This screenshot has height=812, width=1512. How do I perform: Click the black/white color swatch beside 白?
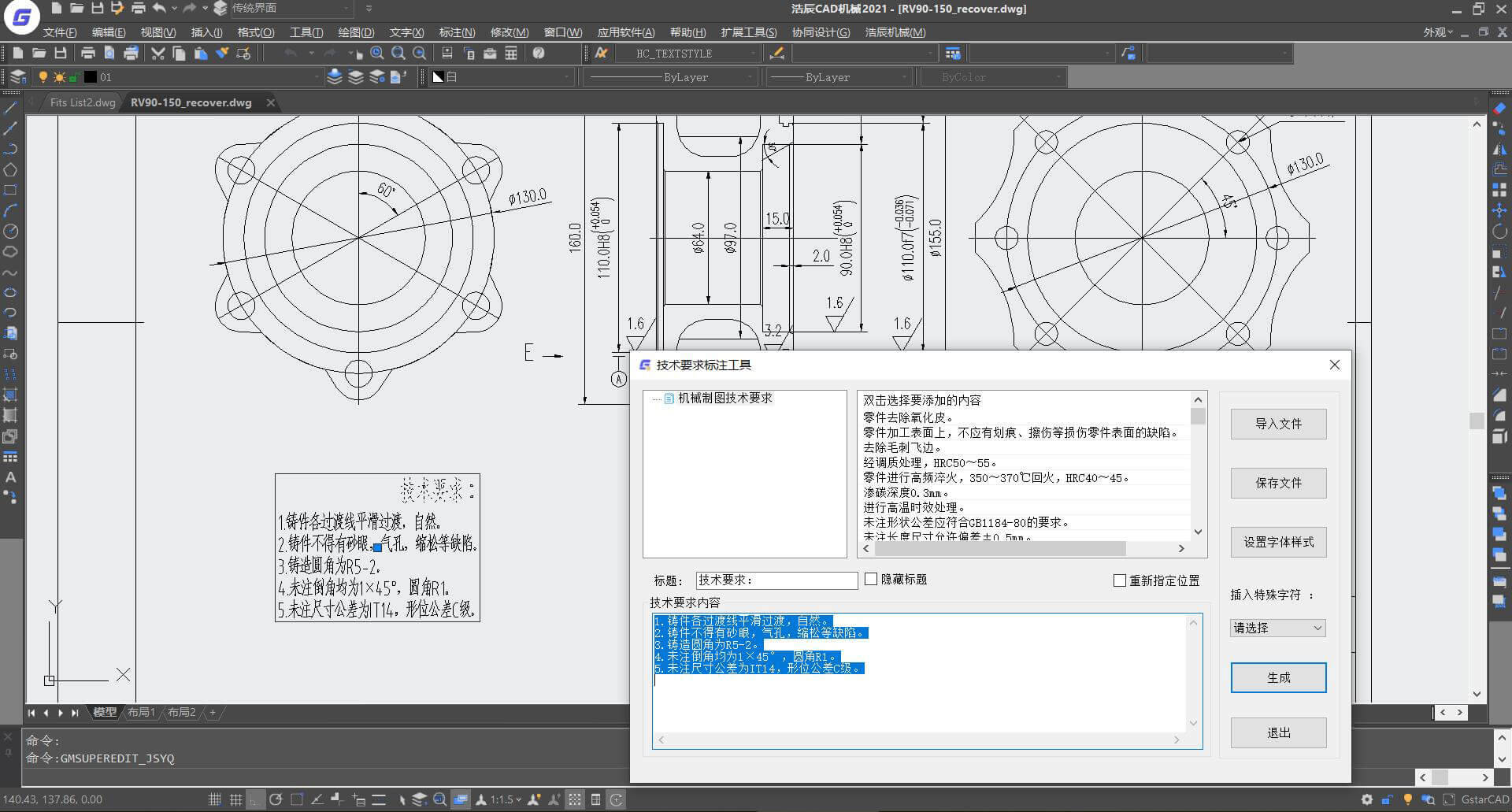[439, 77]
